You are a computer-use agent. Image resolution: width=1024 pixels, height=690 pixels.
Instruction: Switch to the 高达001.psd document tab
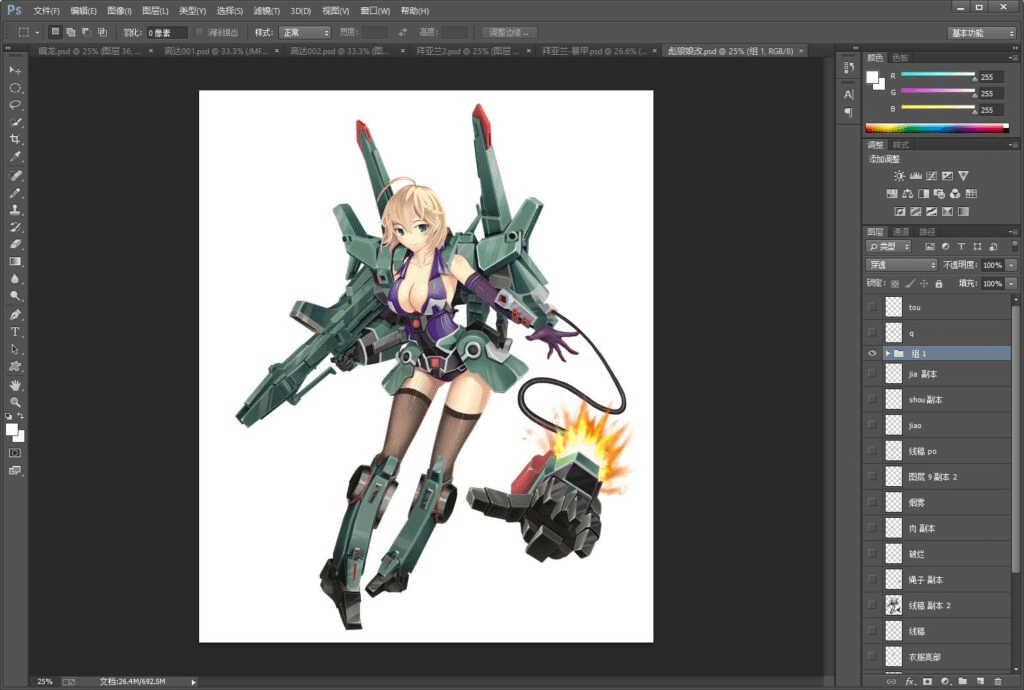click(x=216, y=51)
